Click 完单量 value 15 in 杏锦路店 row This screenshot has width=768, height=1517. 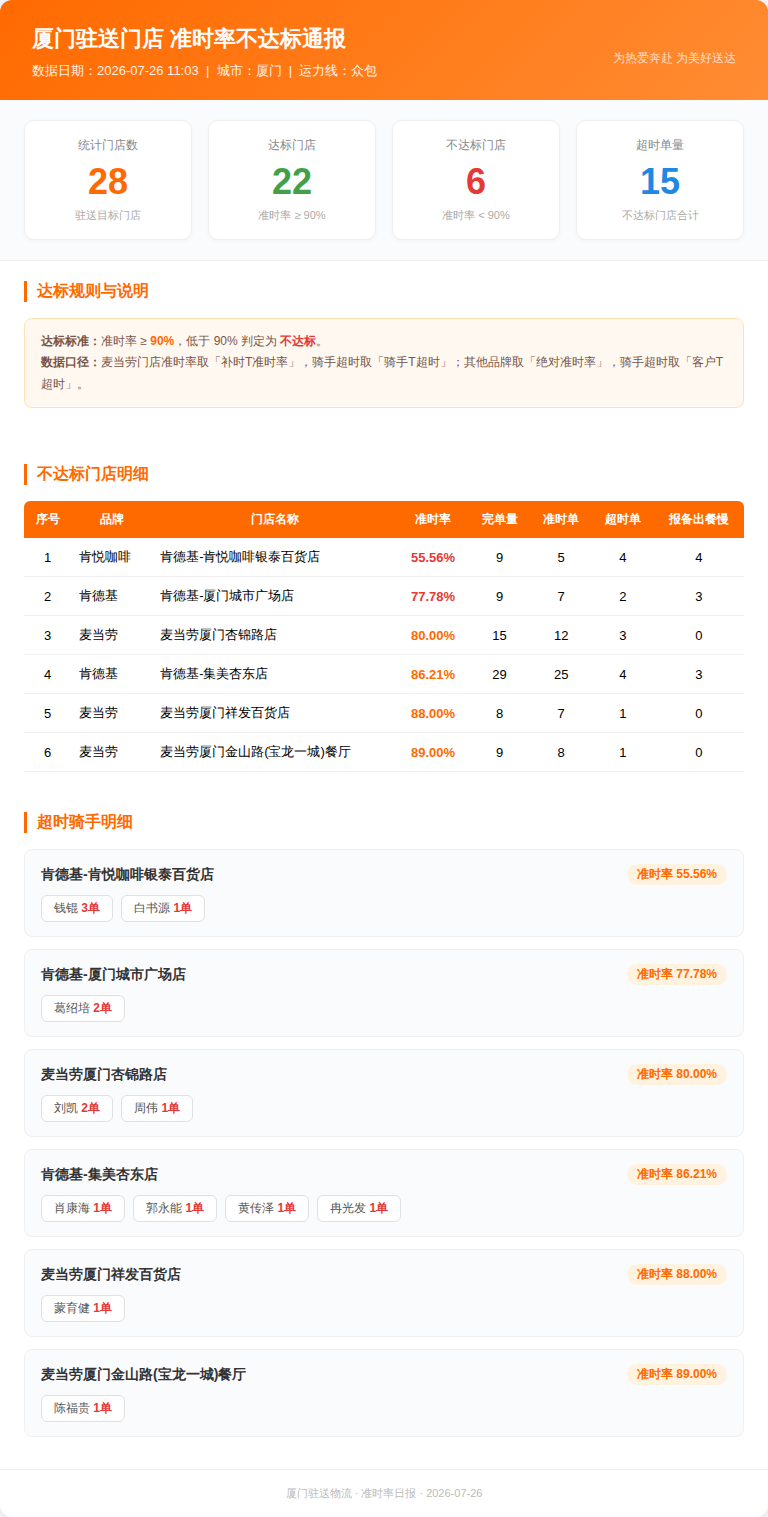tap(500, 635)
